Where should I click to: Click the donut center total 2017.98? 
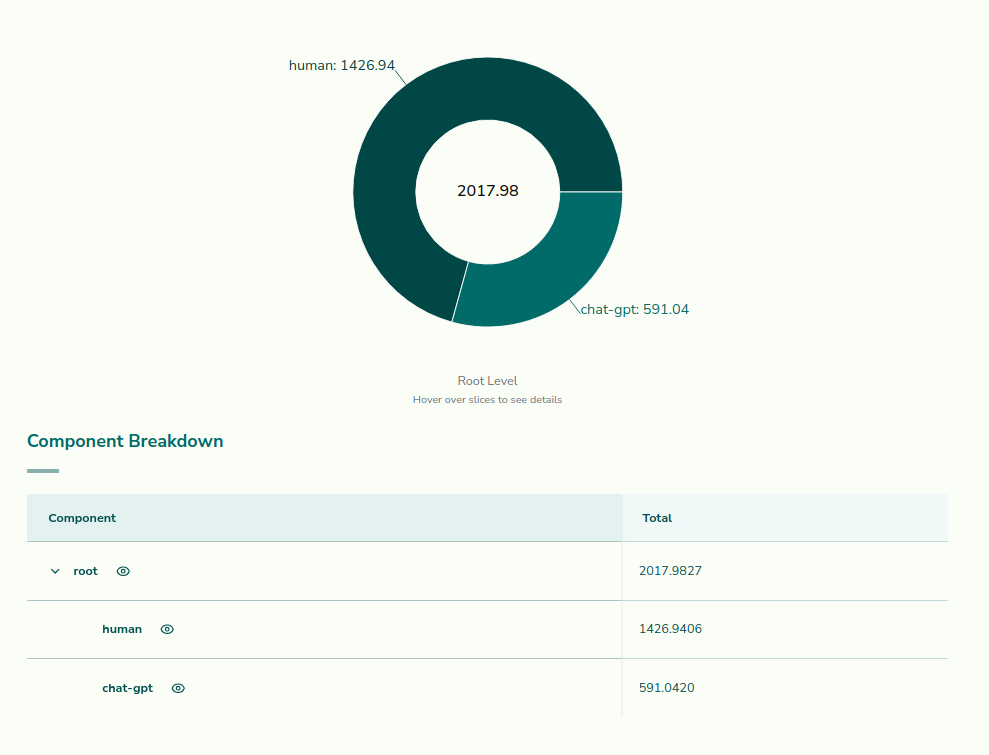[x=488, y=190]
